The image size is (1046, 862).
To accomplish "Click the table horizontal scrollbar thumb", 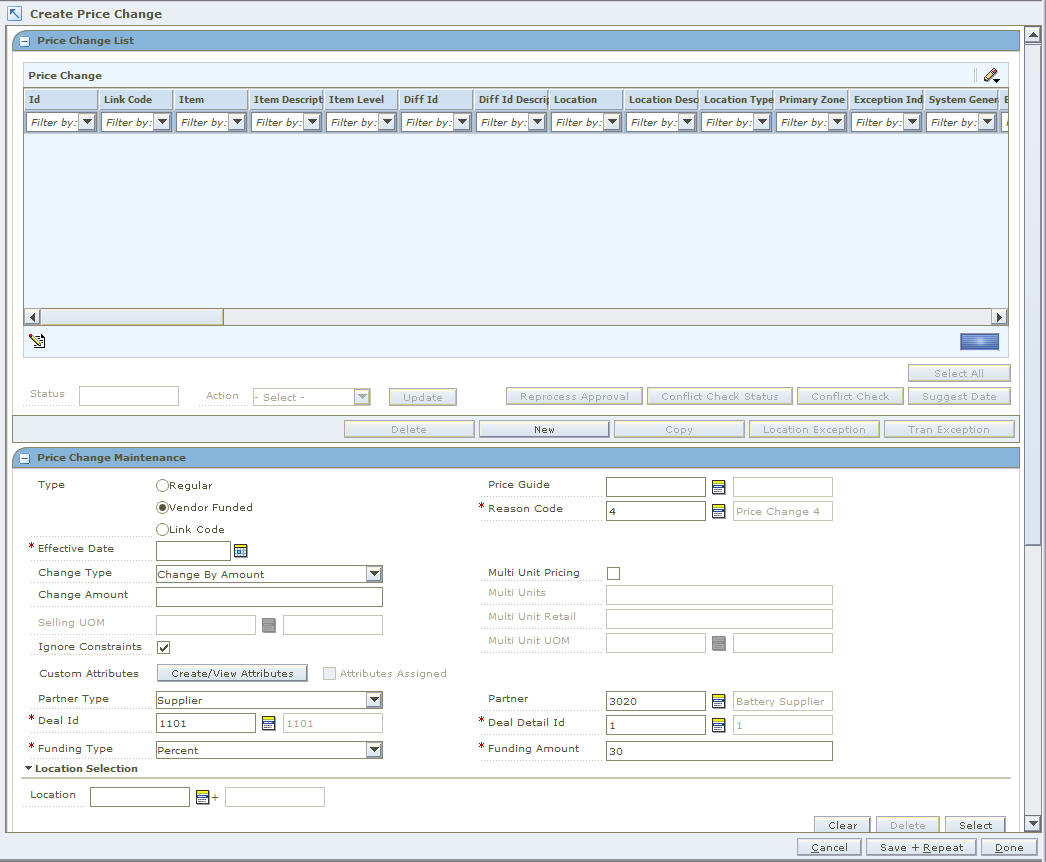I will 131,317.
